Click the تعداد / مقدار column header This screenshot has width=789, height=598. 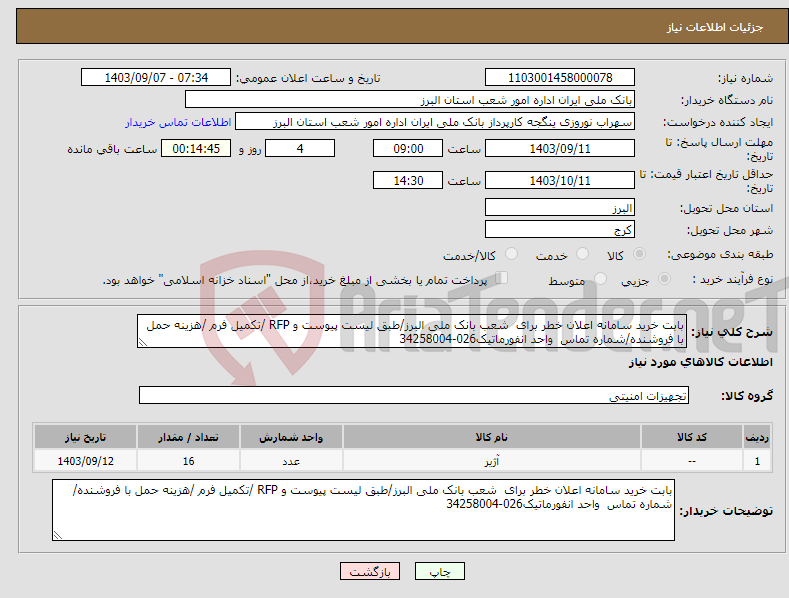[x=188, y=437]
